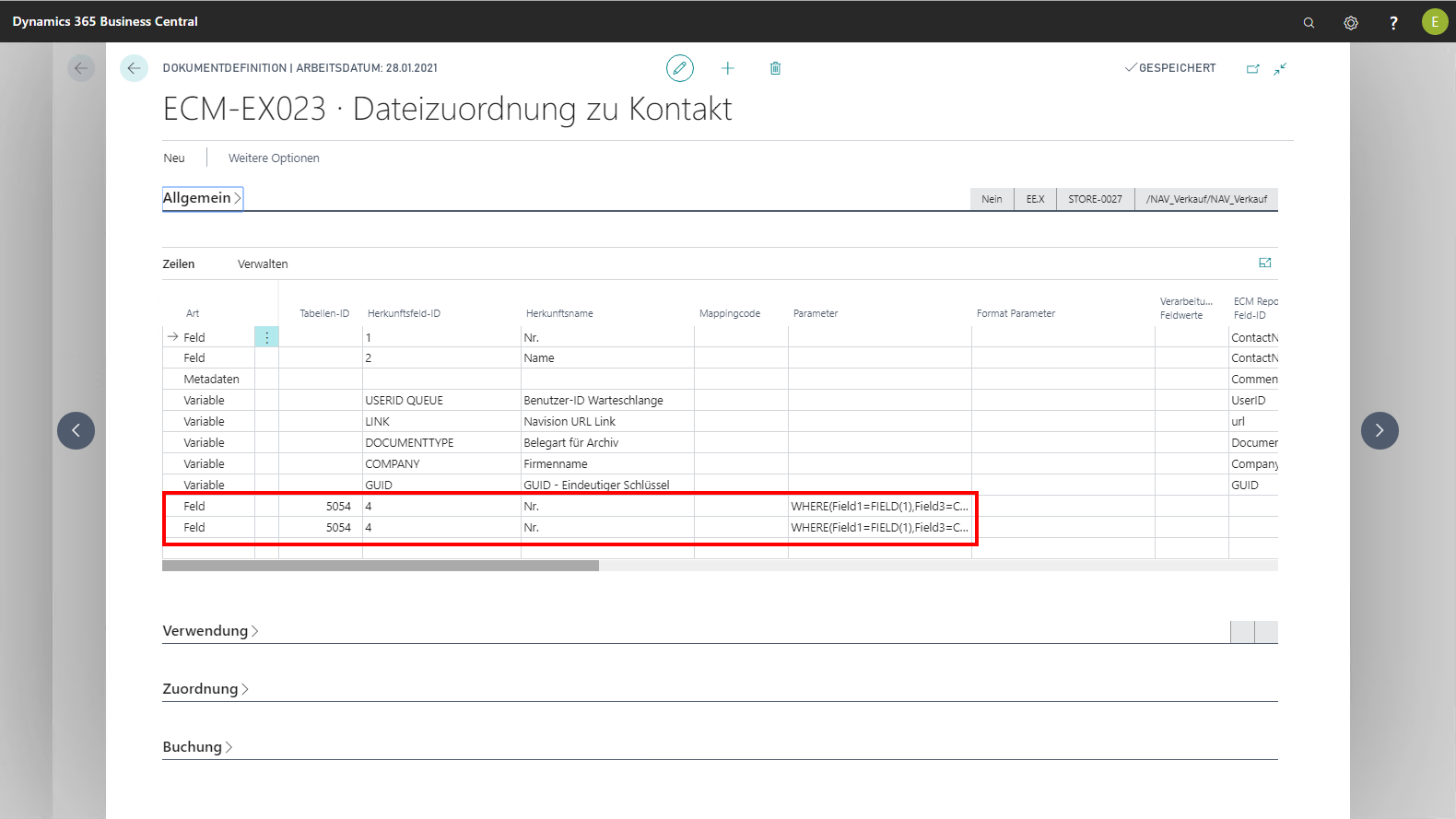Open Weitere Optionen menu
Screen dimensions: 1456x819
tap(274, 158)
